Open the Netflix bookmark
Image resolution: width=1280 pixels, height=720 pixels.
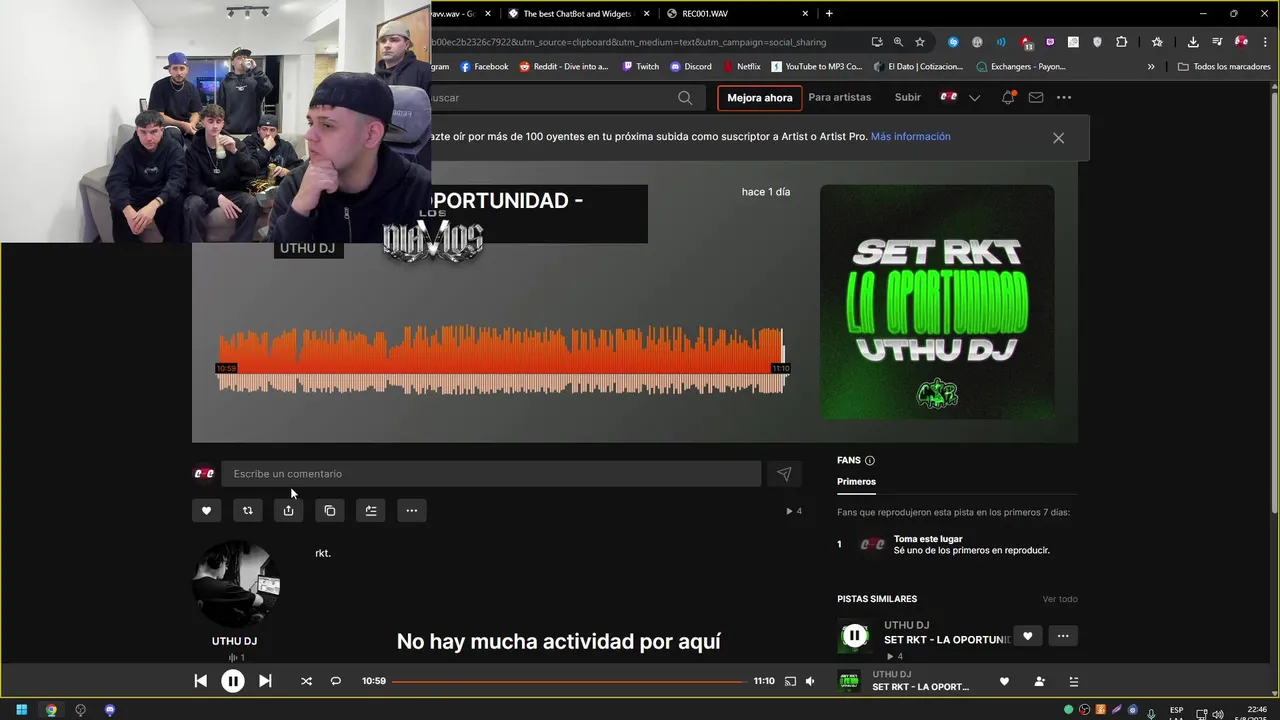pyautogui.click(x=741, y=67)
